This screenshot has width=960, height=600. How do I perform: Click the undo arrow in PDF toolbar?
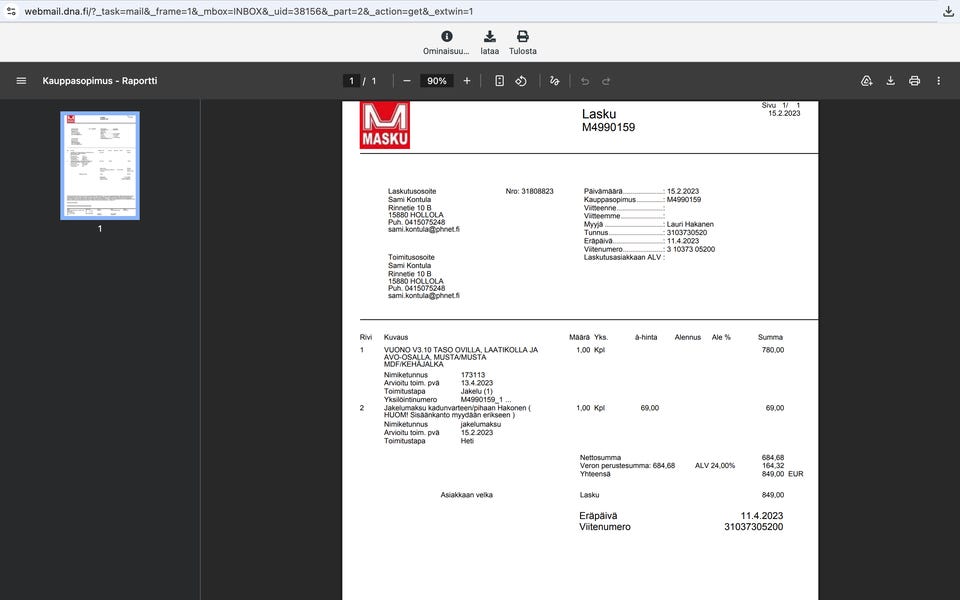585,81
